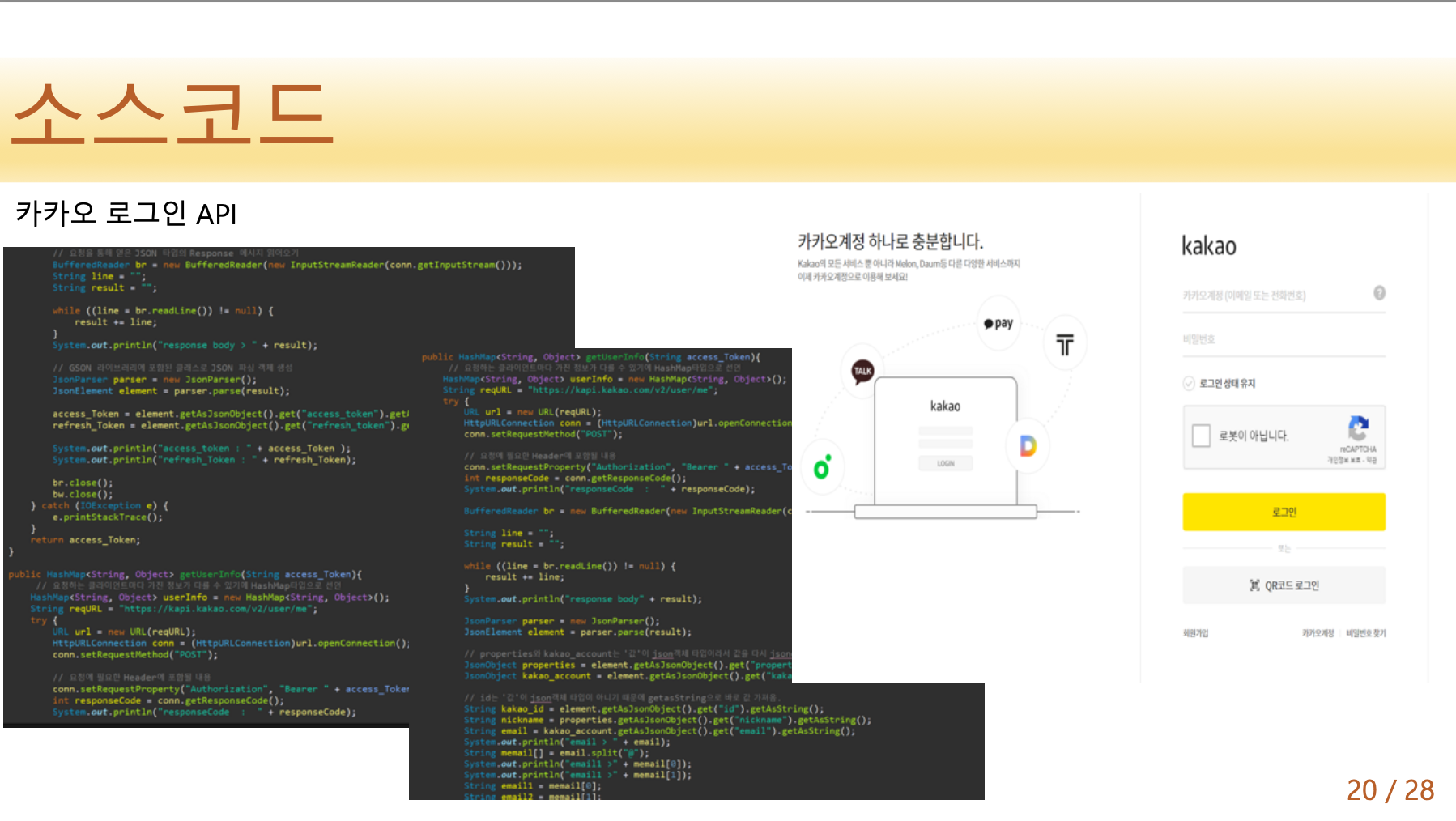Click the 20 / 28 slide number

[1390, 790]
